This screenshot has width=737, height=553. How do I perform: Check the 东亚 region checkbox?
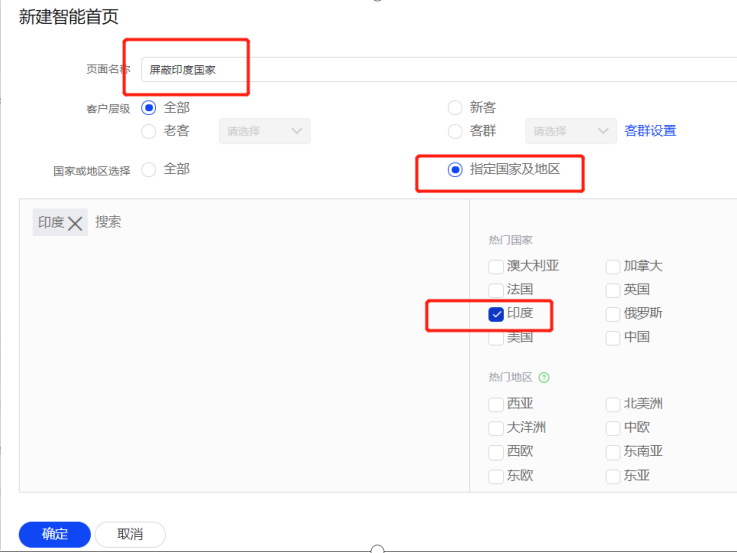(612, 476)
